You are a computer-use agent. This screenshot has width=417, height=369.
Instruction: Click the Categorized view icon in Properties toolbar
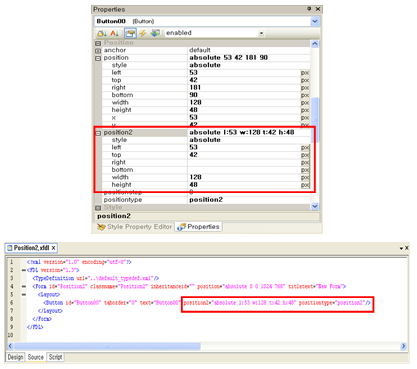point(102,33)
